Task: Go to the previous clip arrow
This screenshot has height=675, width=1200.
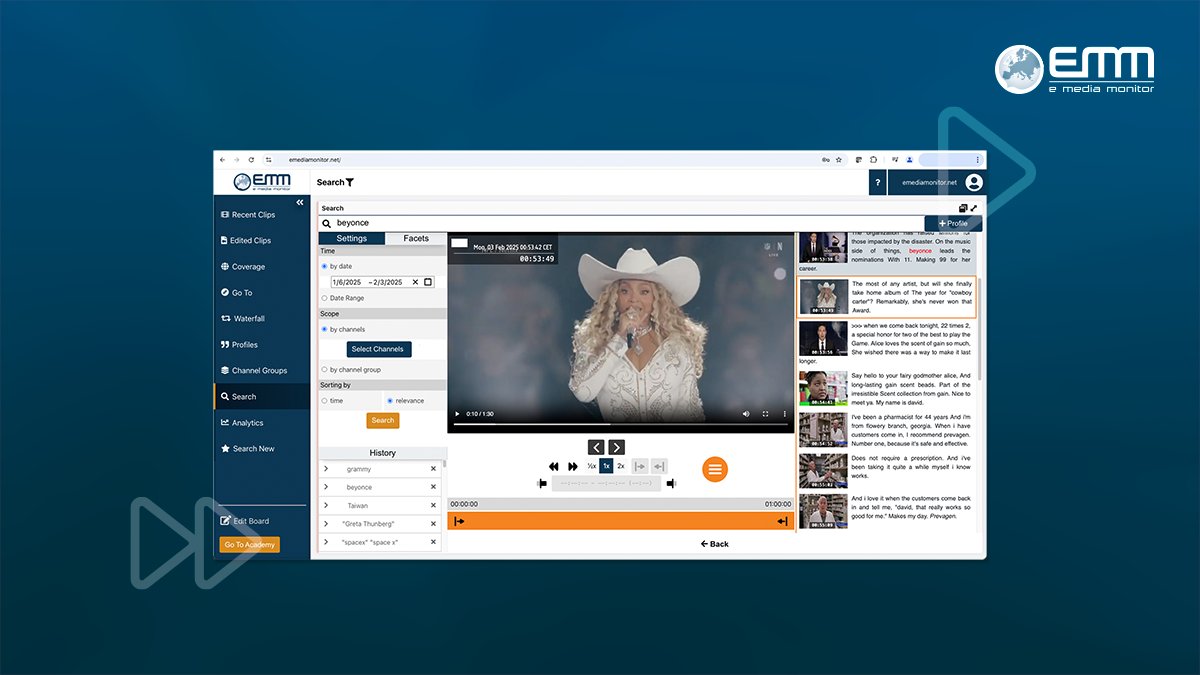Action: (x=596, y=447)
